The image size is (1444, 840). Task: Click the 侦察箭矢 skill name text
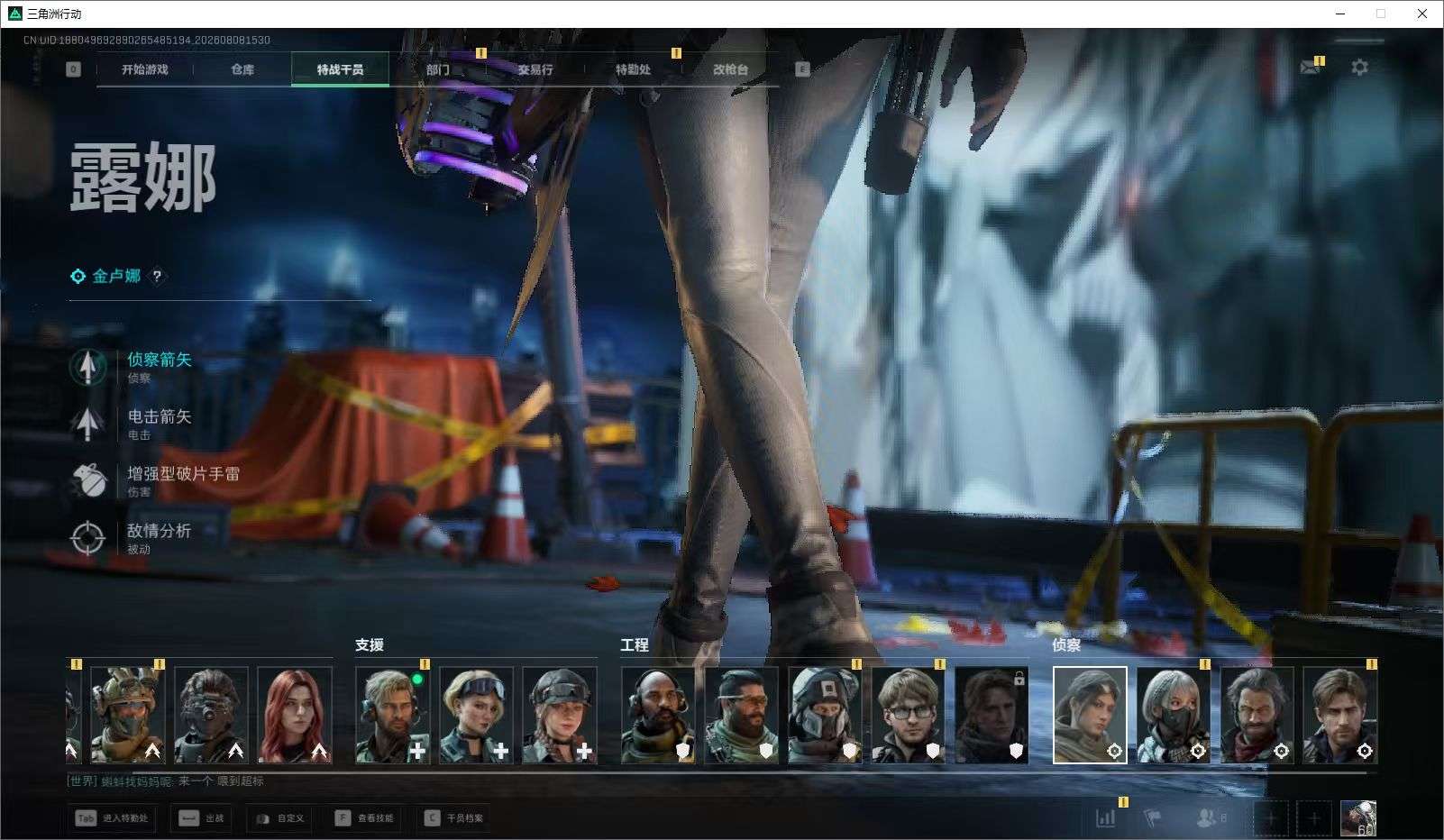click(160, 360)
